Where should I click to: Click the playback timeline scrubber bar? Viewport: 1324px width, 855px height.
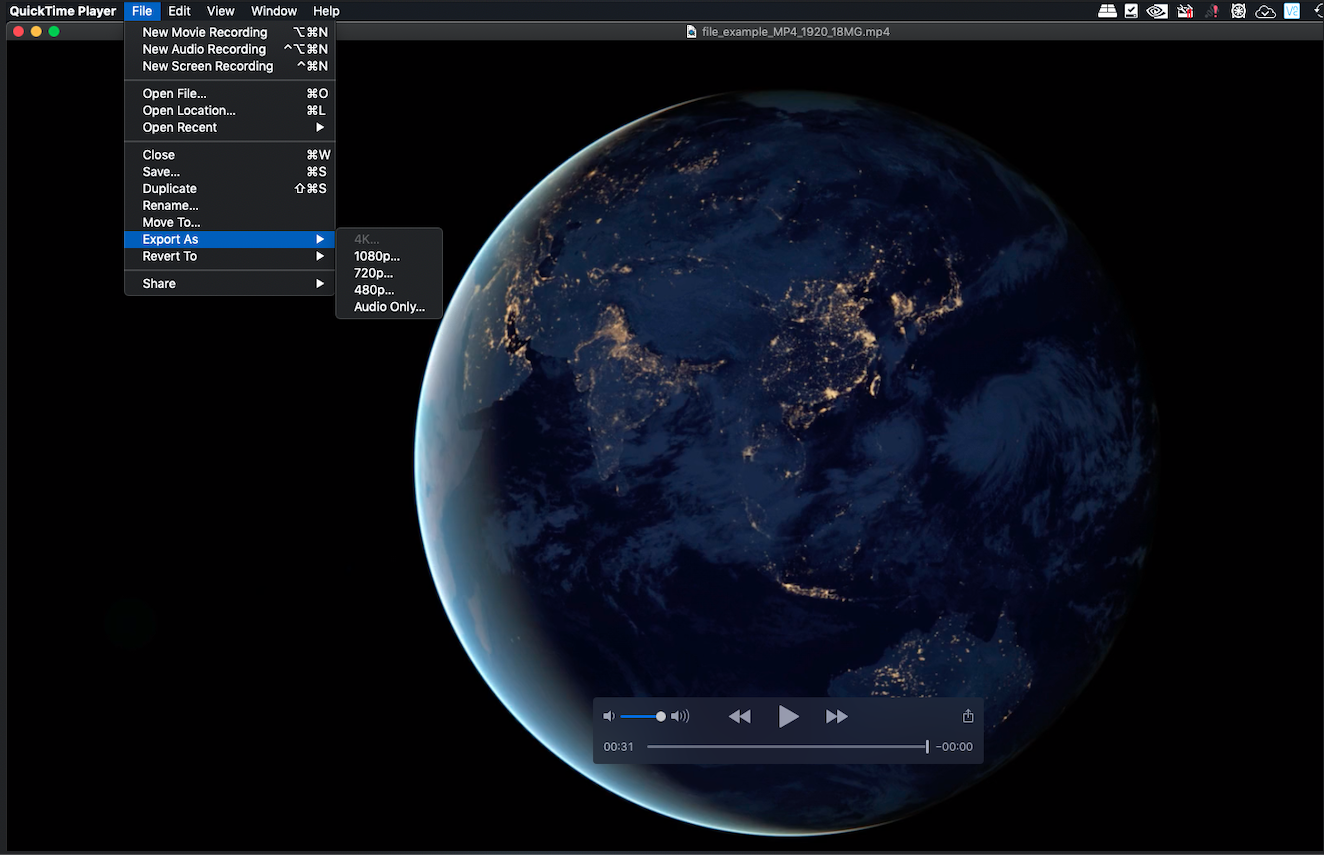click(786, 747)
